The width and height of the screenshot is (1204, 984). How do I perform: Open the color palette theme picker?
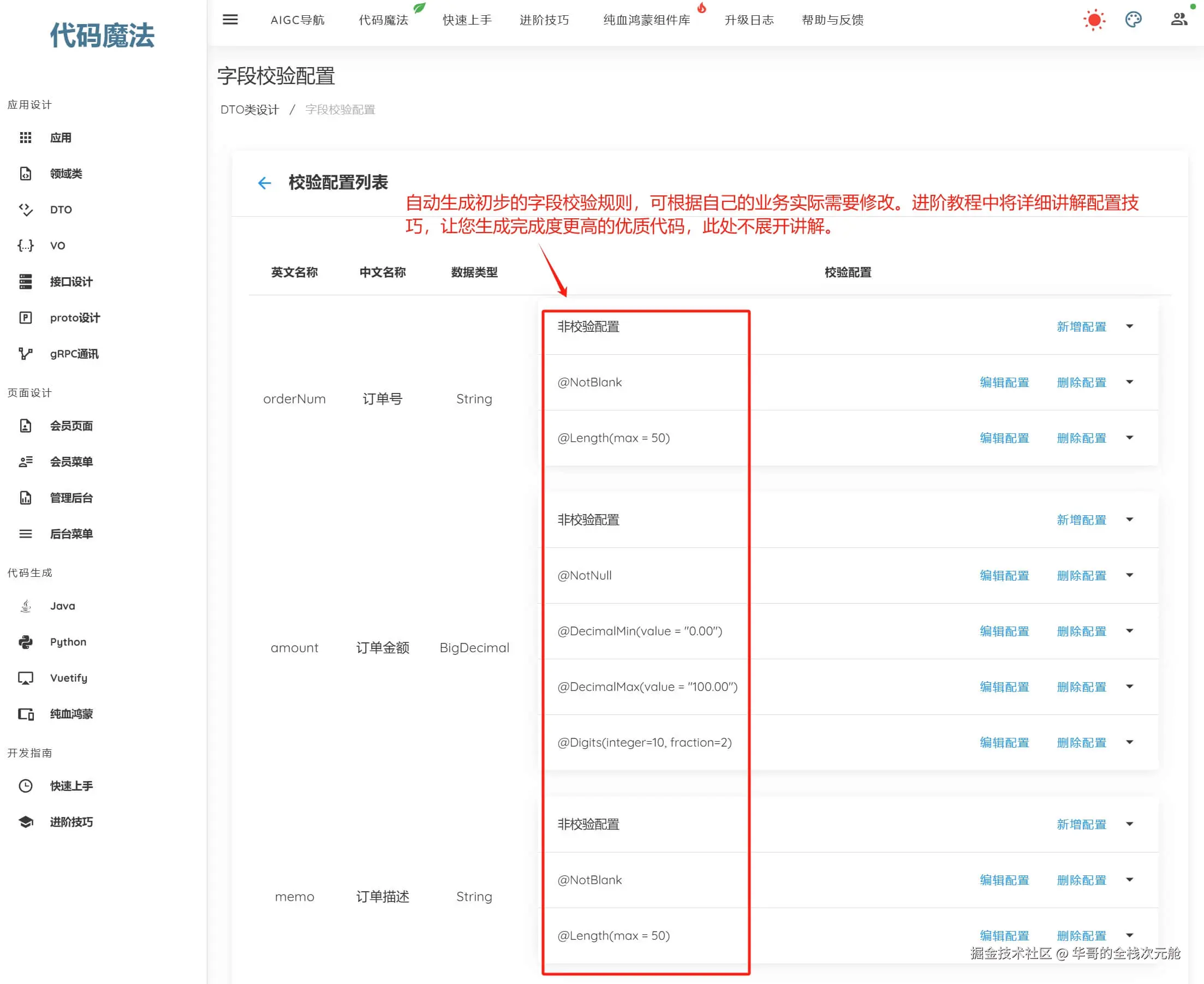(1133, 20)
